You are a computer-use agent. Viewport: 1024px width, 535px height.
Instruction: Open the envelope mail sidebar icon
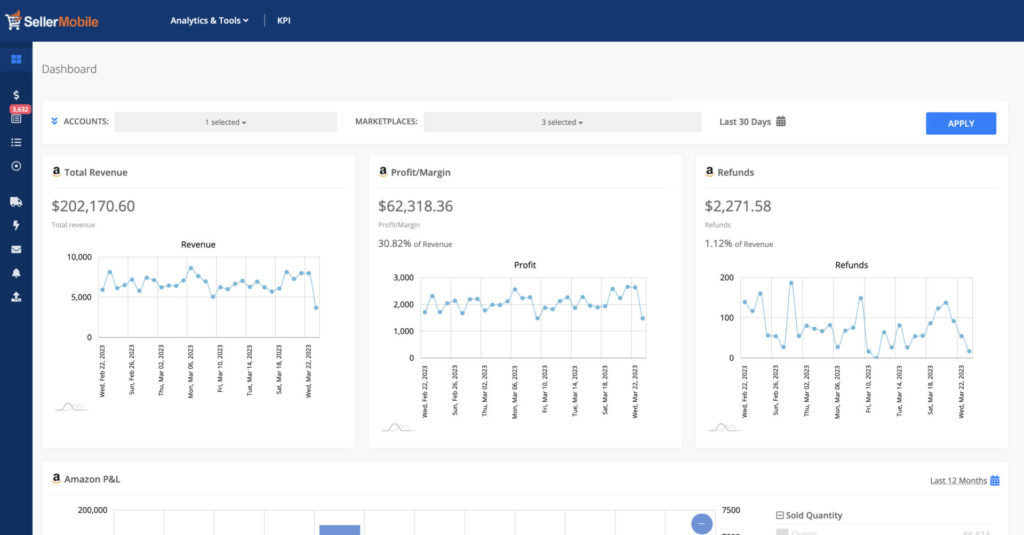point(16,250)
